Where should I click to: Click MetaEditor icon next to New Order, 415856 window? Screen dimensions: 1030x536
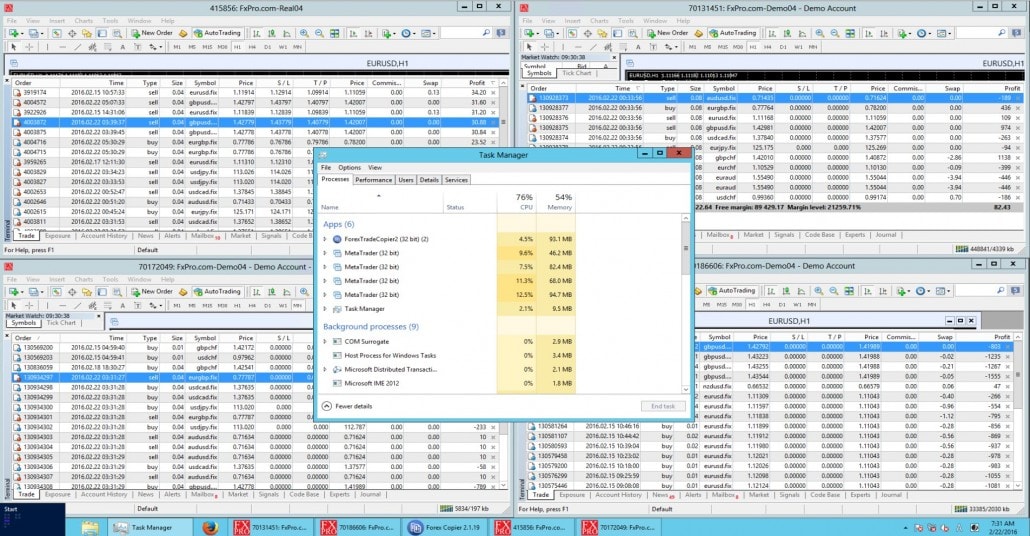point(183,33)
